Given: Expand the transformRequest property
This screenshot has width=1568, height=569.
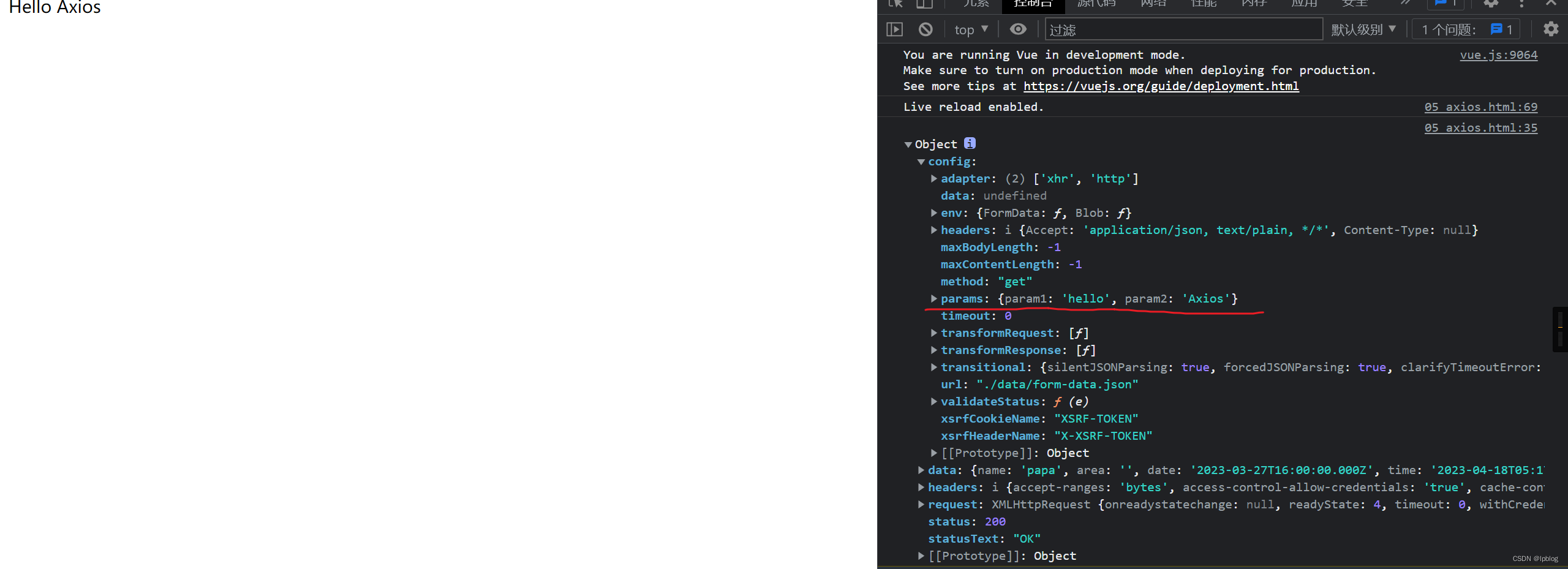Looking at the screenshot, I should point(934,333).
